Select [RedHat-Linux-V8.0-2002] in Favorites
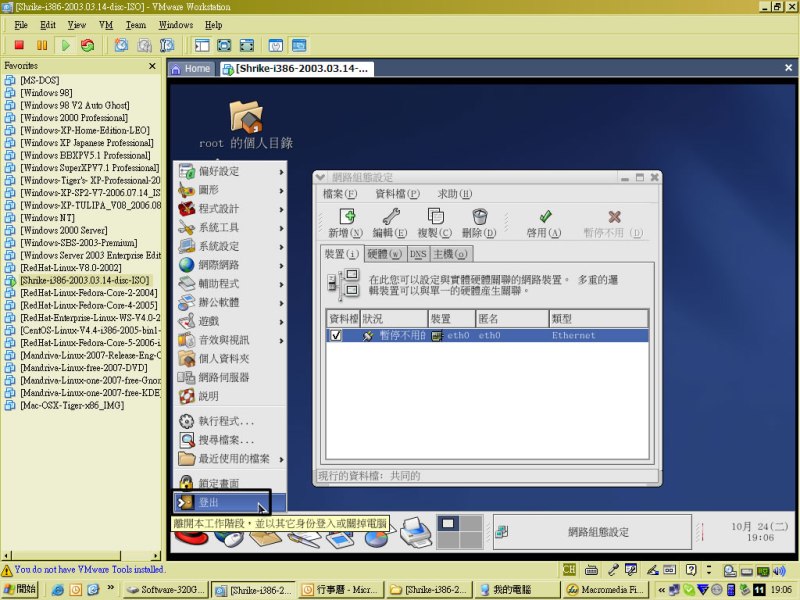 (x=70, y=268)
